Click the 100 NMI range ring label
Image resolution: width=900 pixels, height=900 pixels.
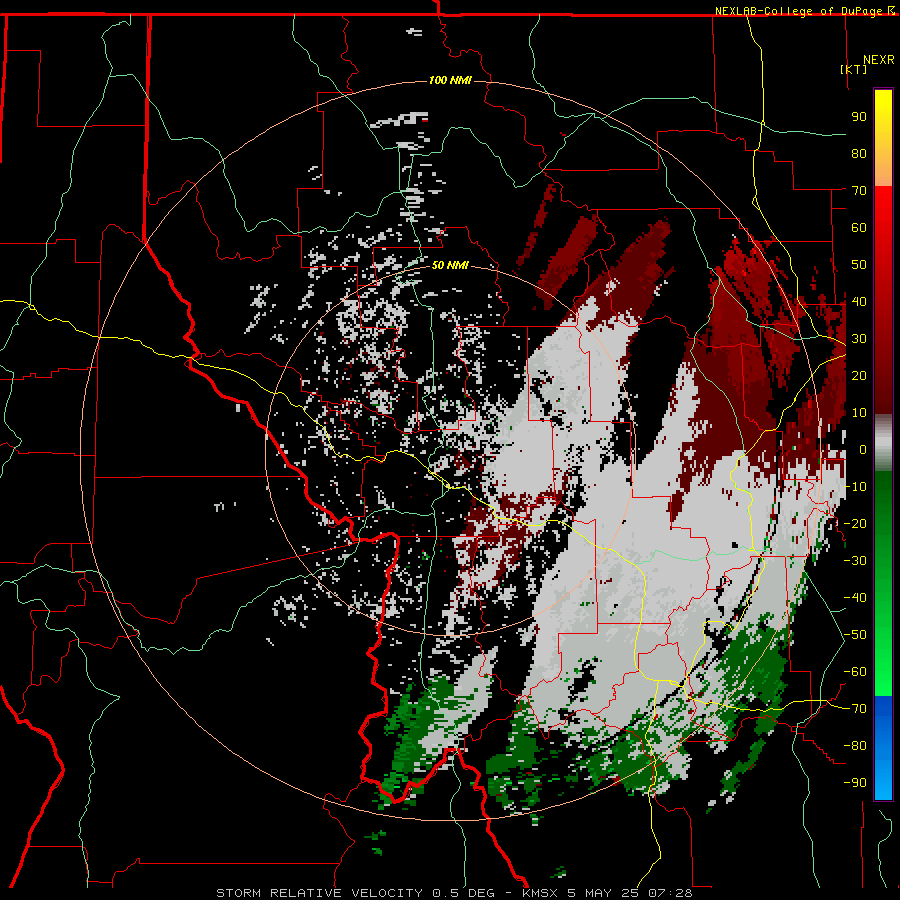(450, 80)
